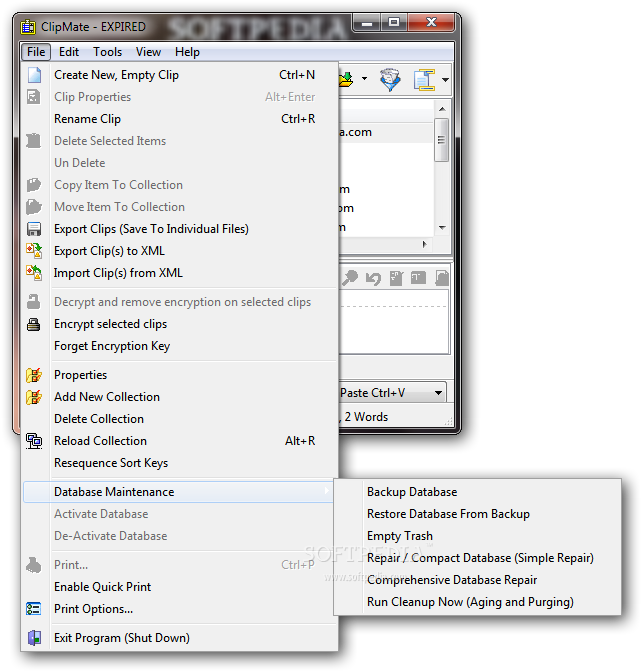Click the editor toolbar icon after the undo arrow
Viewport: 642px width, 672px height.
coord(396,278)
